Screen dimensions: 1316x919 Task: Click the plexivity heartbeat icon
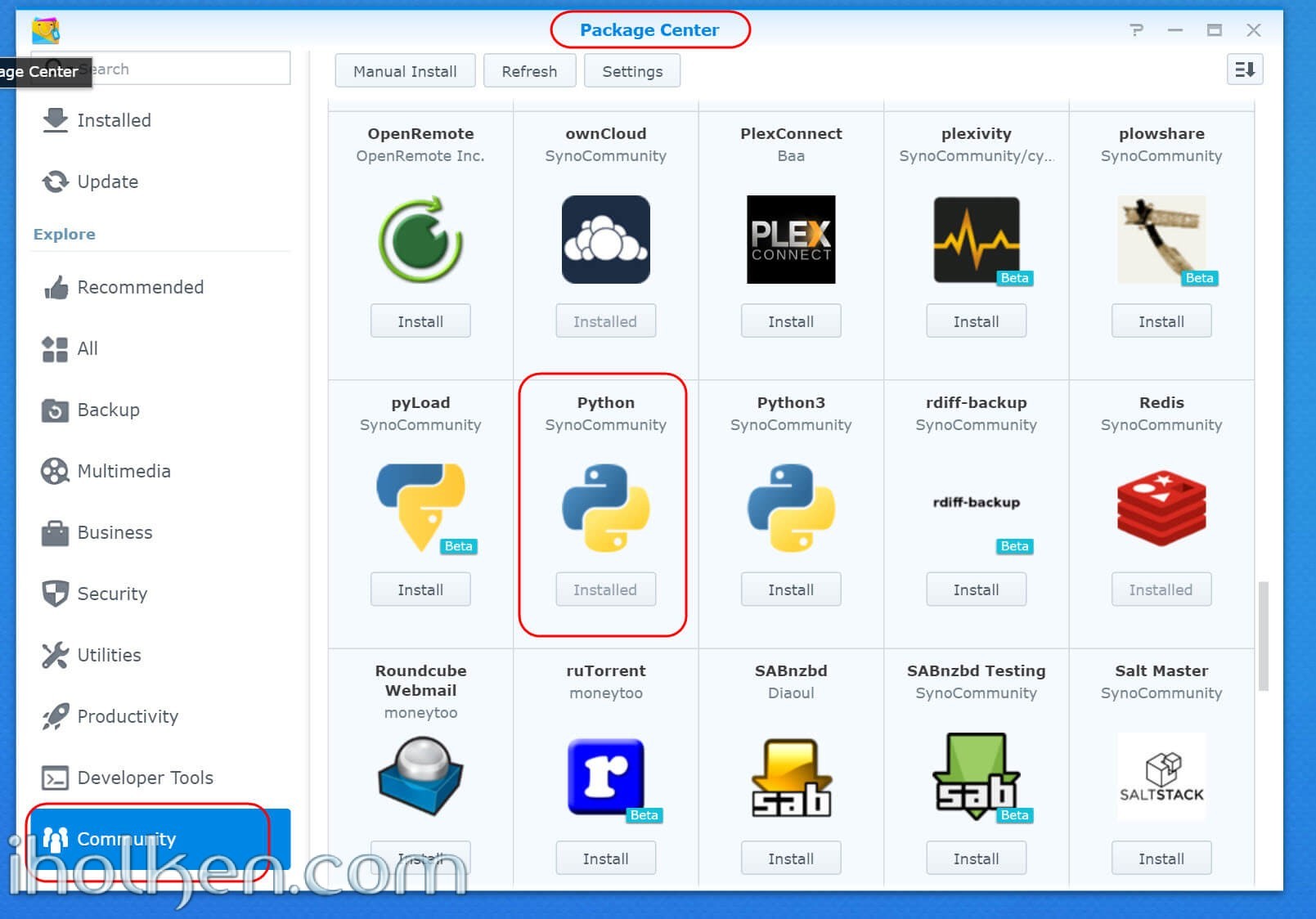977,240
